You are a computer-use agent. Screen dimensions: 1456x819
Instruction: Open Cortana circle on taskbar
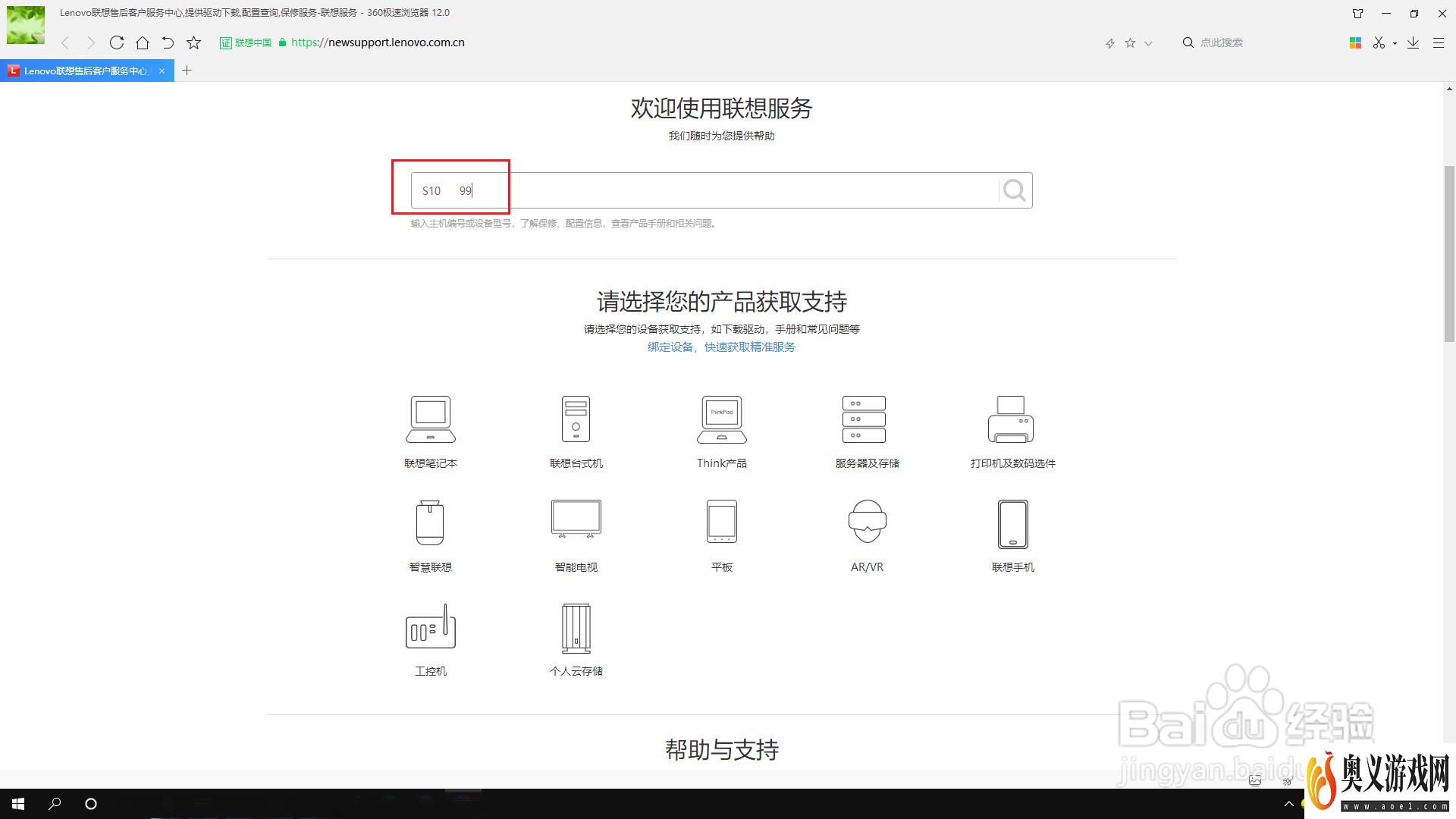[91, 804]
